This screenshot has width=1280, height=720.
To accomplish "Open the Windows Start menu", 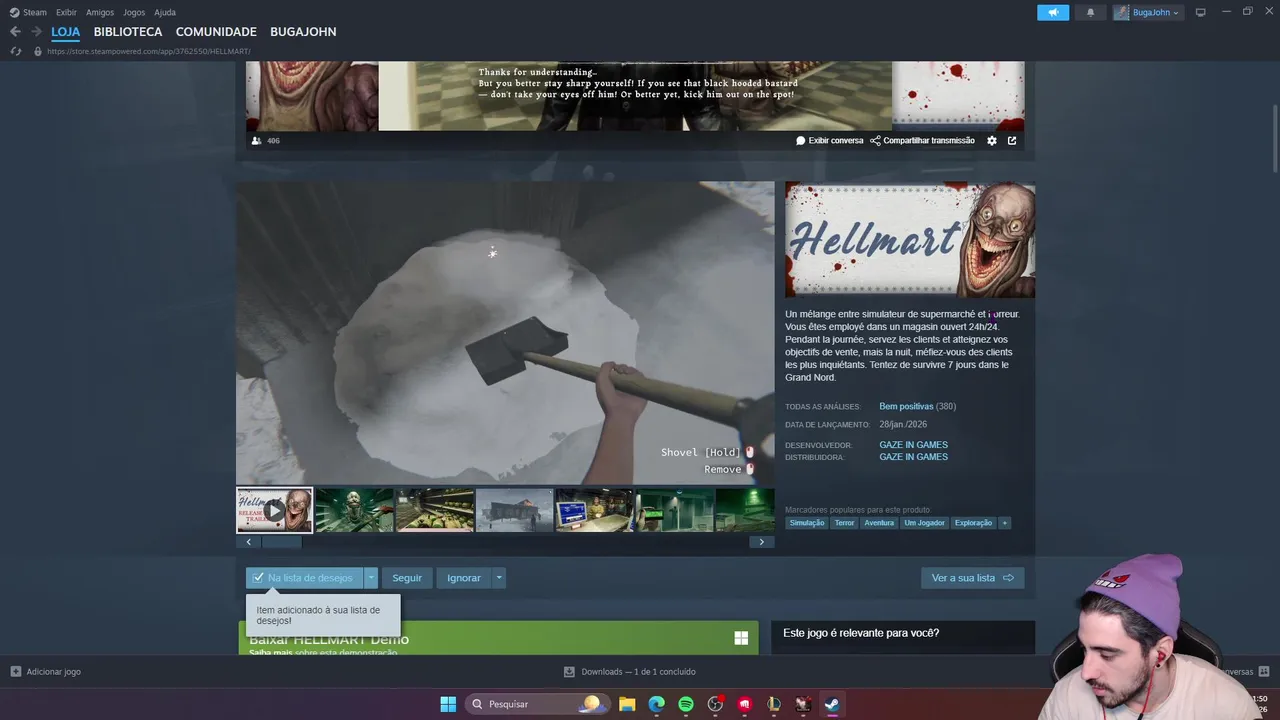I will 448,704.
